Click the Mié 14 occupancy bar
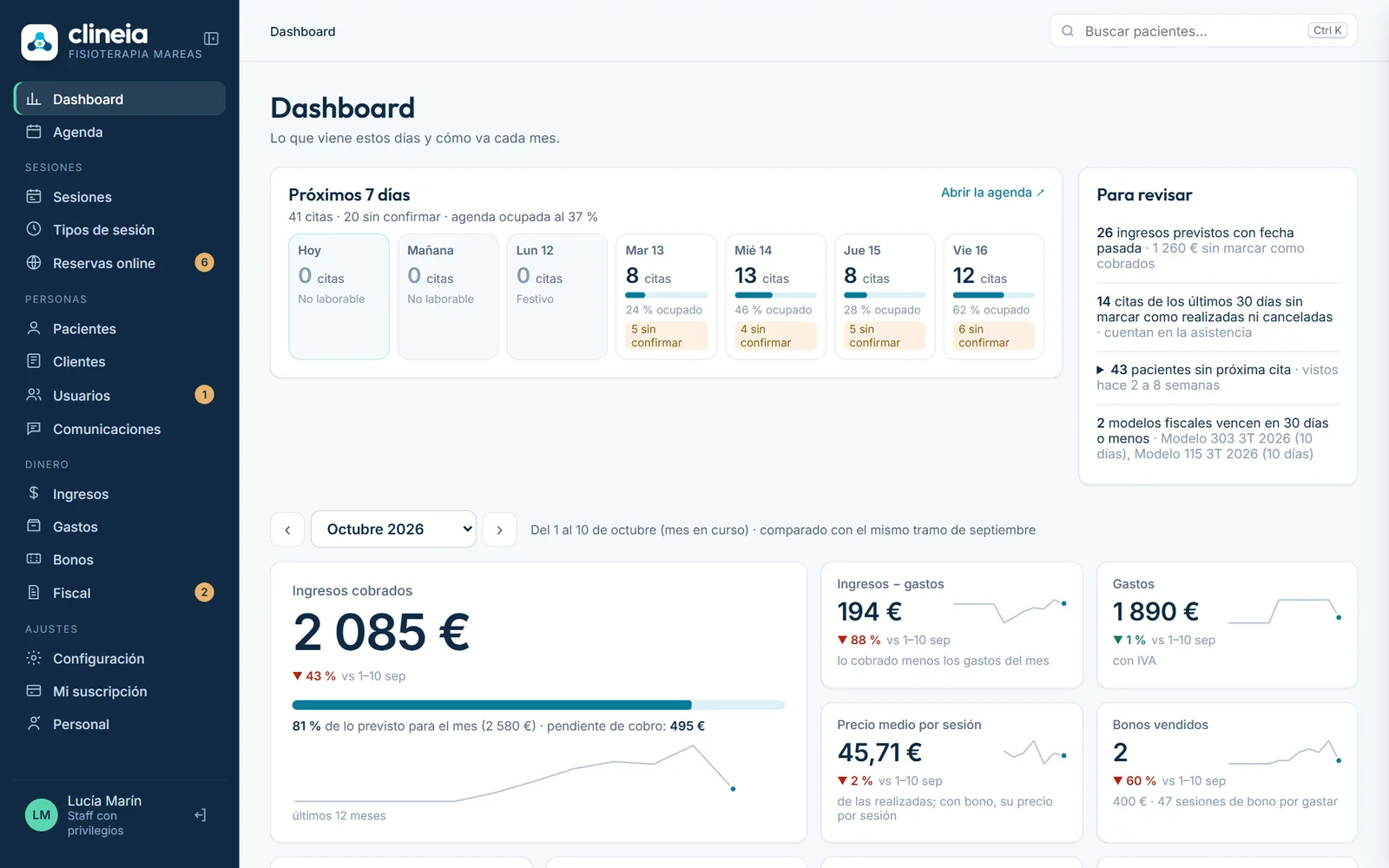The height and width of the screenshot is (868, 1389). [775, 295]
